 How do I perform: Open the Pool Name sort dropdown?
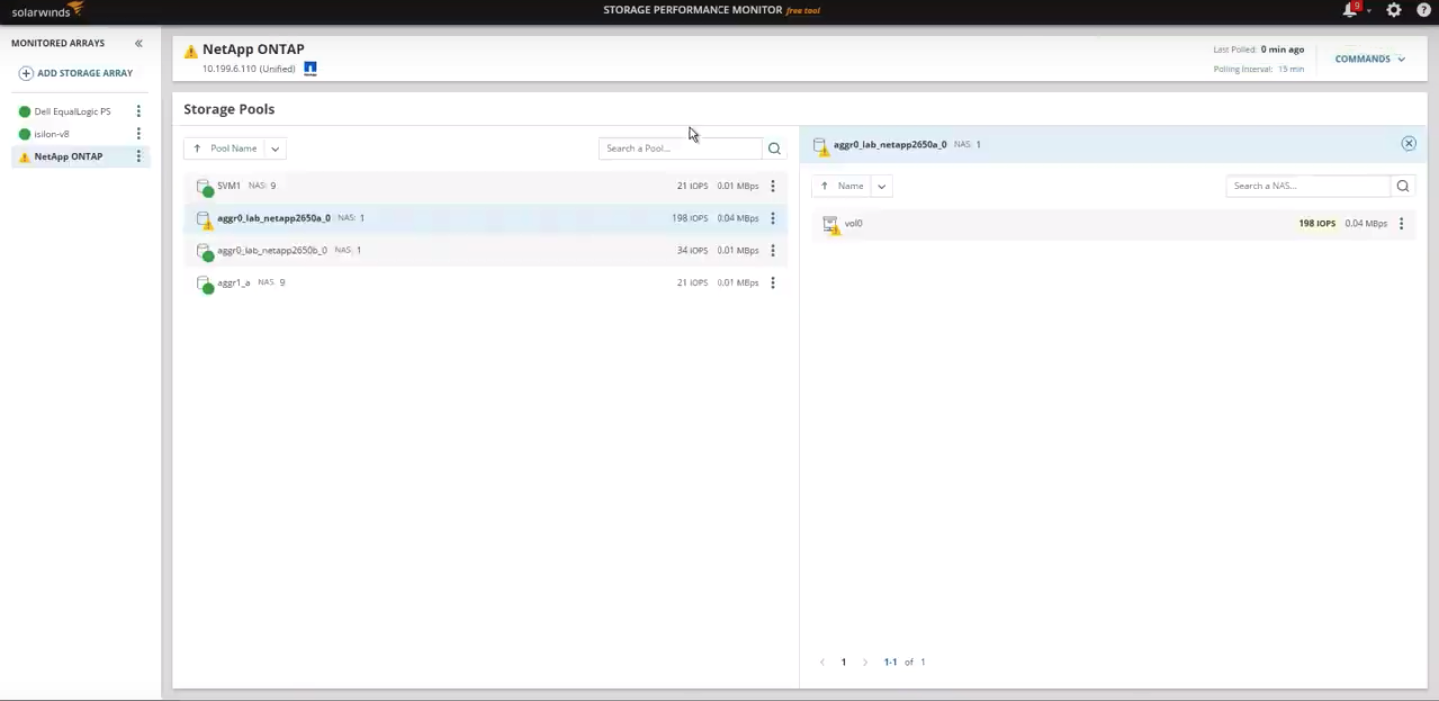(276, 147)
